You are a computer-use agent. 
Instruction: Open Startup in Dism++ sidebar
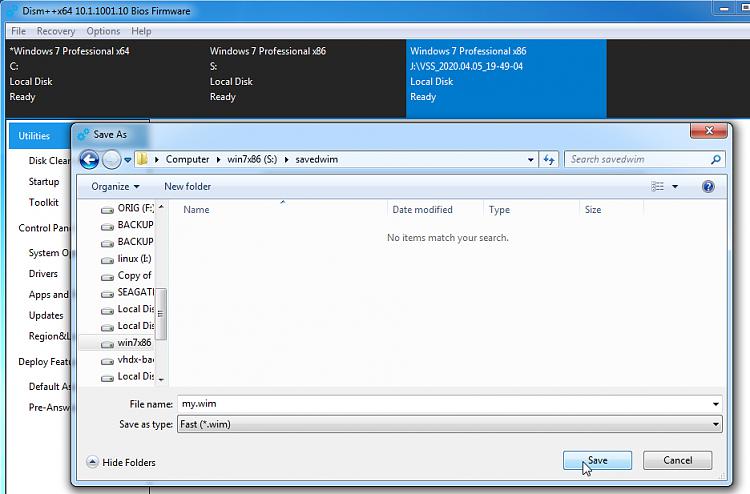44,182
